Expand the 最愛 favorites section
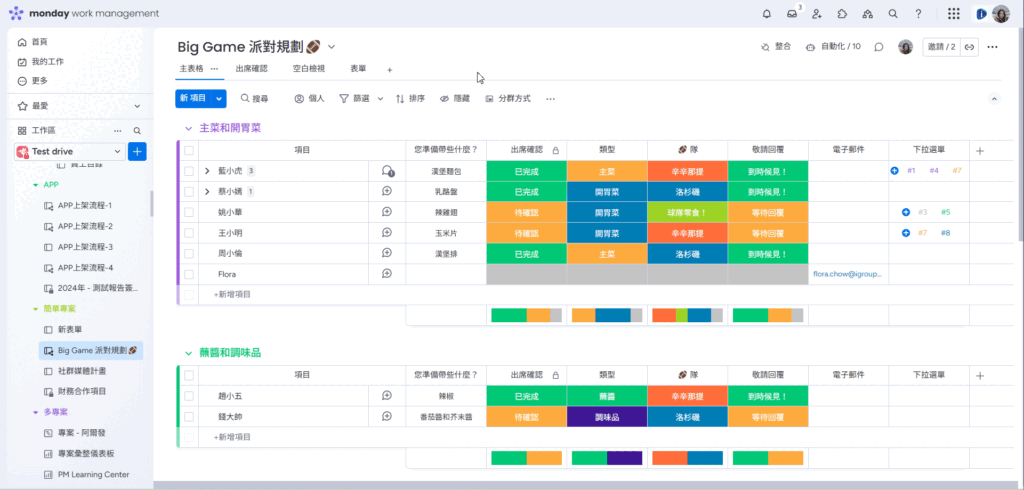 click(x=137, y=106)
